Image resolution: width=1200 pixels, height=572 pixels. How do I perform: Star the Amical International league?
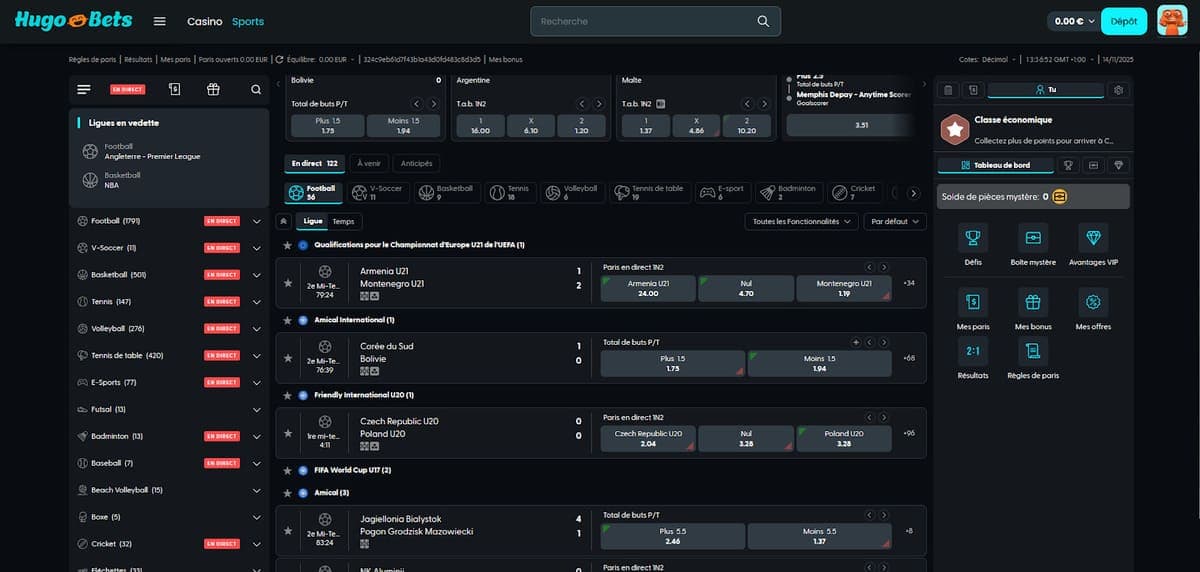(x=288, y=320)
